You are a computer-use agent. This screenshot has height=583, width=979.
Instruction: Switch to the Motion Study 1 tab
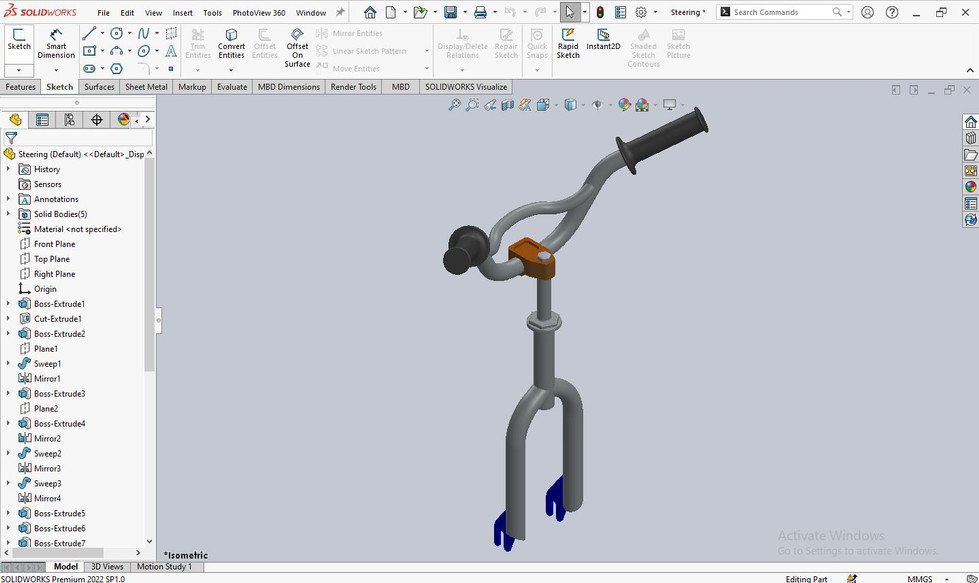(164, 566)
